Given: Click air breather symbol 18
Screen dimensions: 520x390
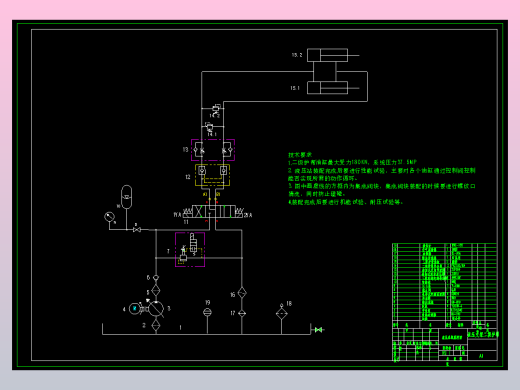Looking at the screenshot, I should [x=281, y=312].
